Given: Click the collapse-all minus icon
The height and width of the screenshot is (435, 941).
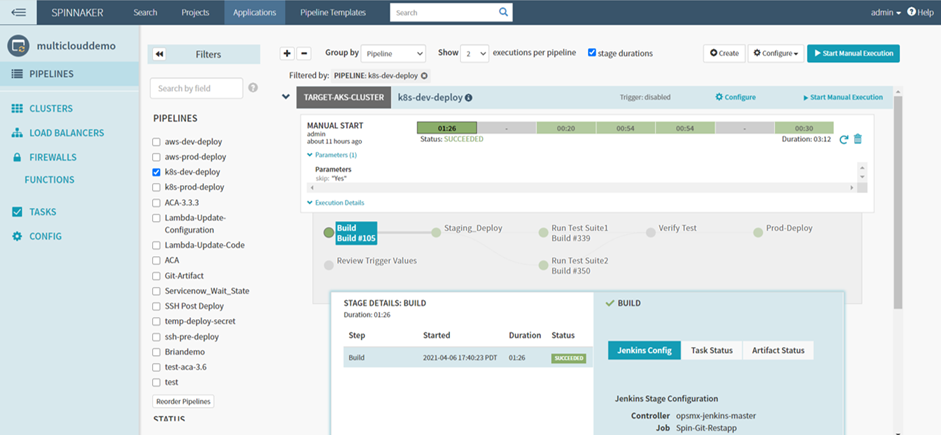Looking at the screenshot, I should point(304,54).
